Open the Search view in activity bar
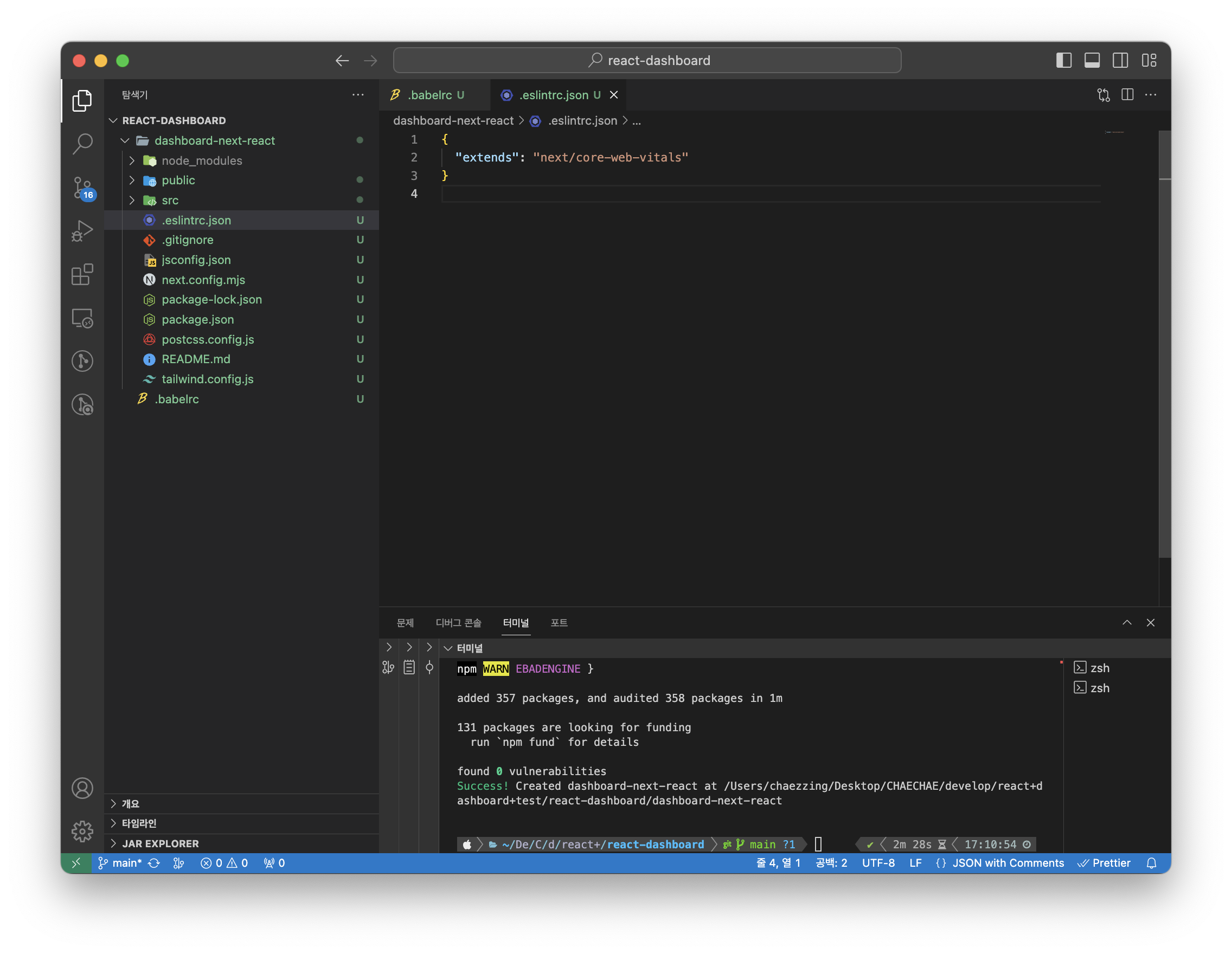1232x954 pixels. 82,144
